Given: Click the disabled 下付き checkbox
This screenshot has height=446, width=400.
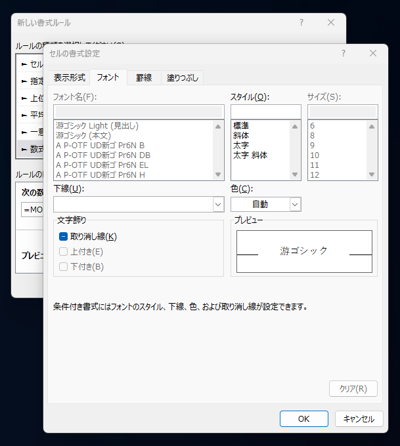Looking at the screenshot, I should pos(63,267).
